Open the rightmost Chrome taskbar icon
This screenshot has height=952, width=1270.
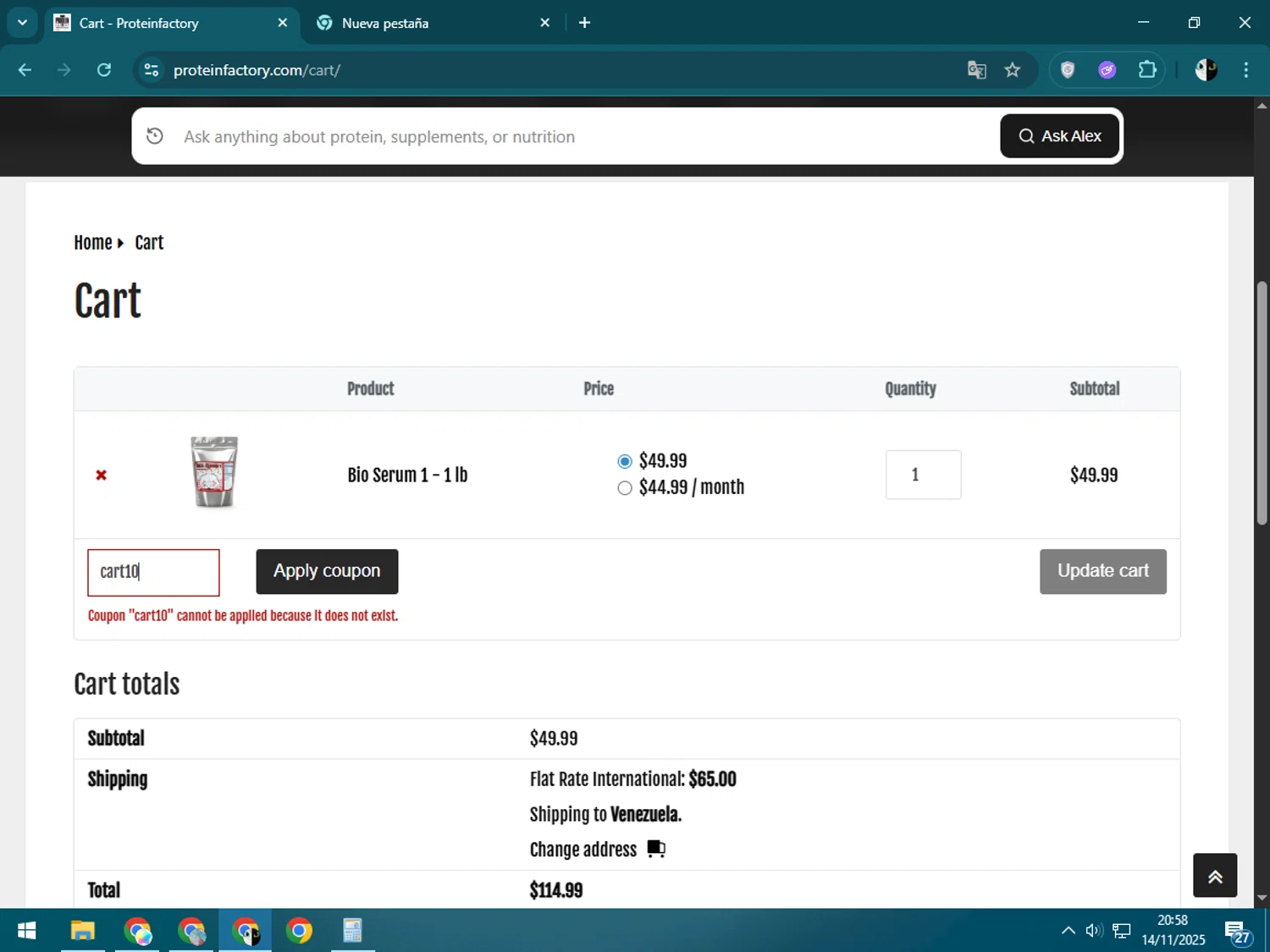click(x=299, y=931)
